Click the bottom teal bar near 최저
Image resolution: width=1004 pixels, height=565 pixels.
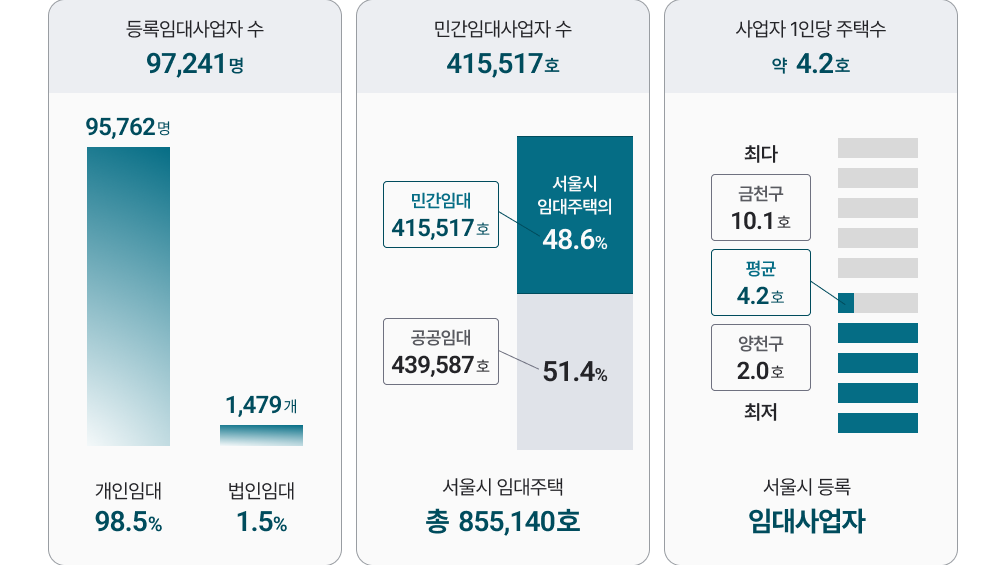tap(878, 423)
